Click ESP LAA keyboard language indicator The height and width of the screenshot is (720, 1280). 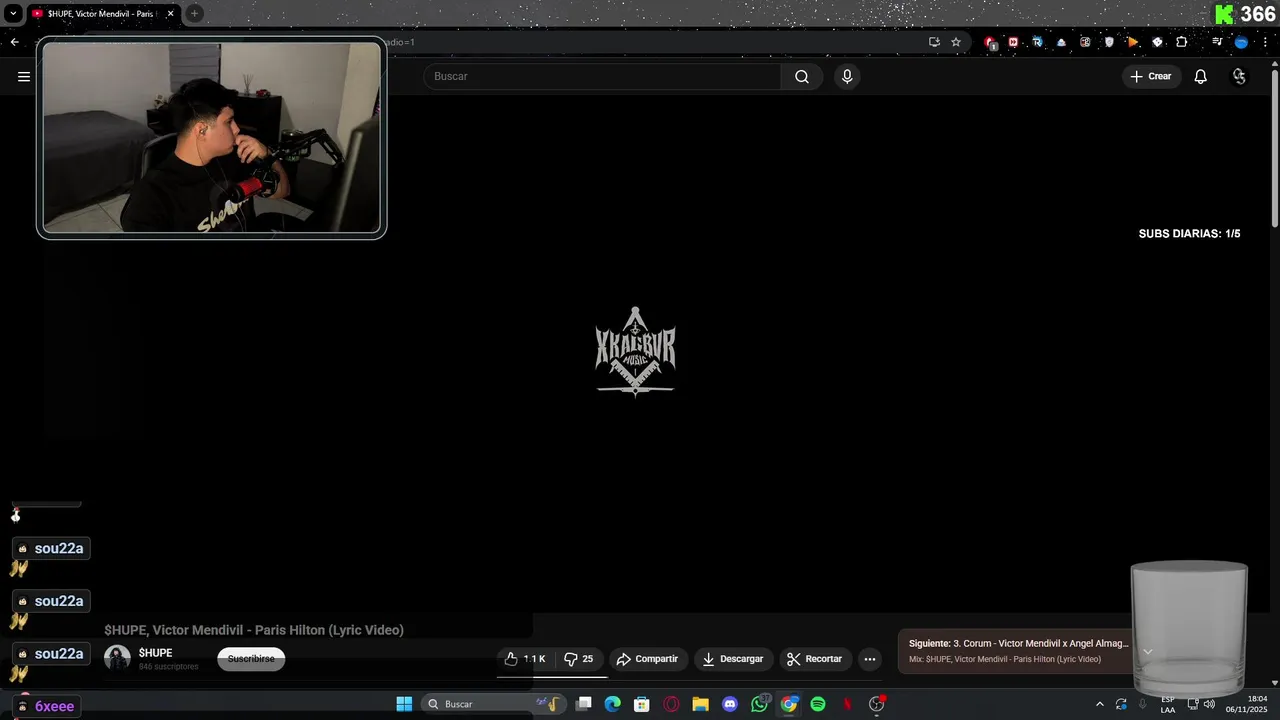coord(1168,704)
